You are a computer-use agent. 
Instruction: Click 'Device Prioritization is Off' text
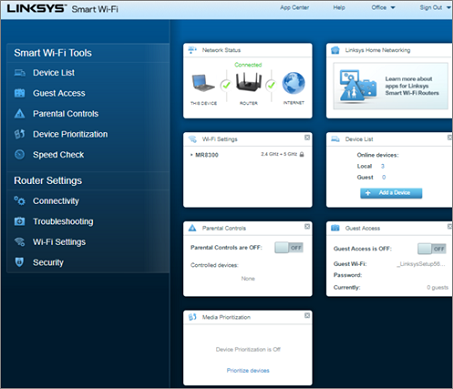click(248, 349)
